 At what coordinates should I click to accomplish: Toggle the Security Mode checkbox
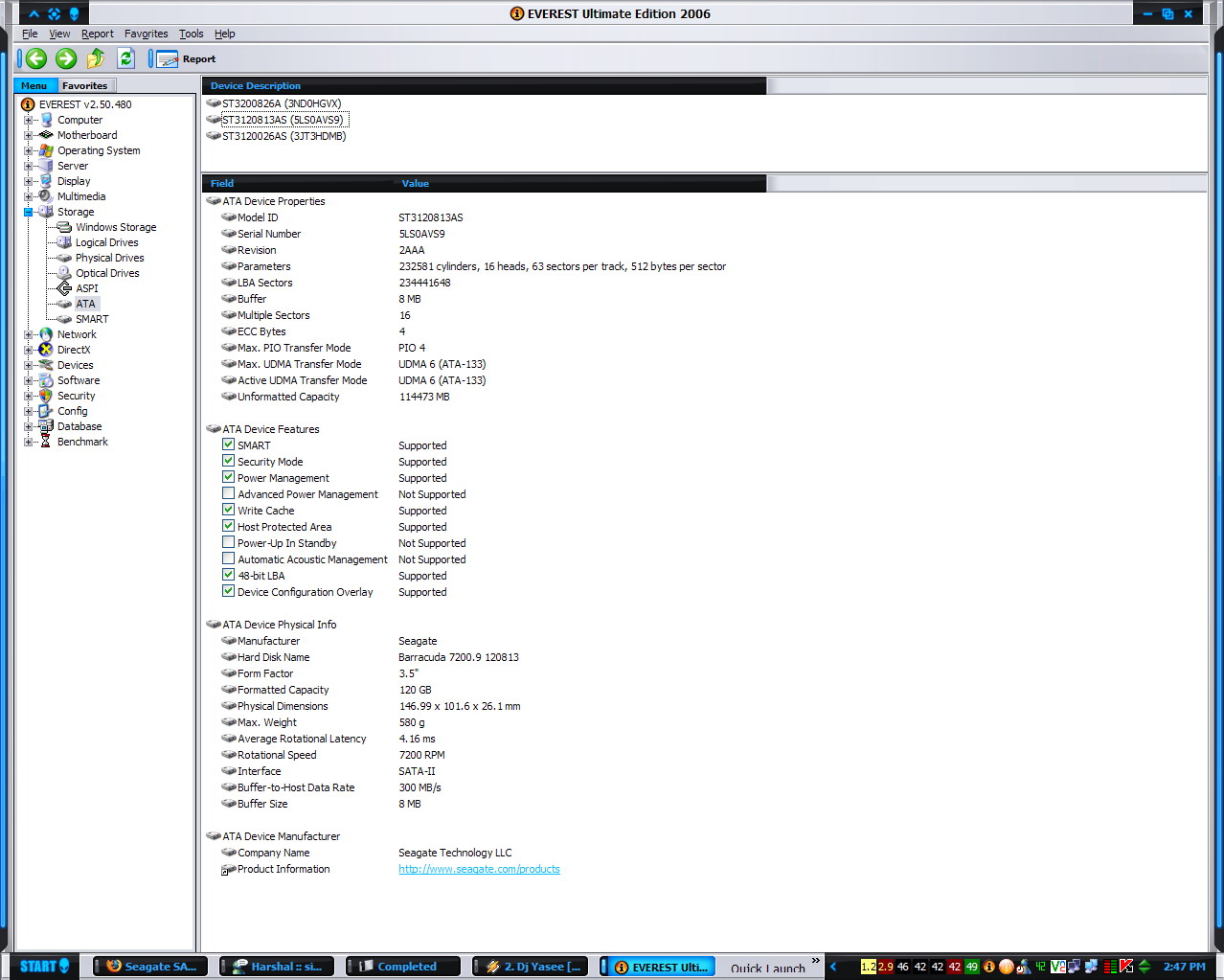click(x=228, y=461)
